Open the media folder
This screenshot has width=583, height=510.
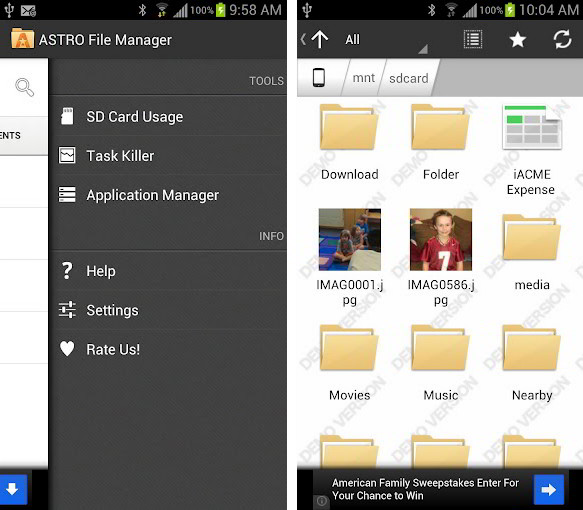[x=532, y=253]
